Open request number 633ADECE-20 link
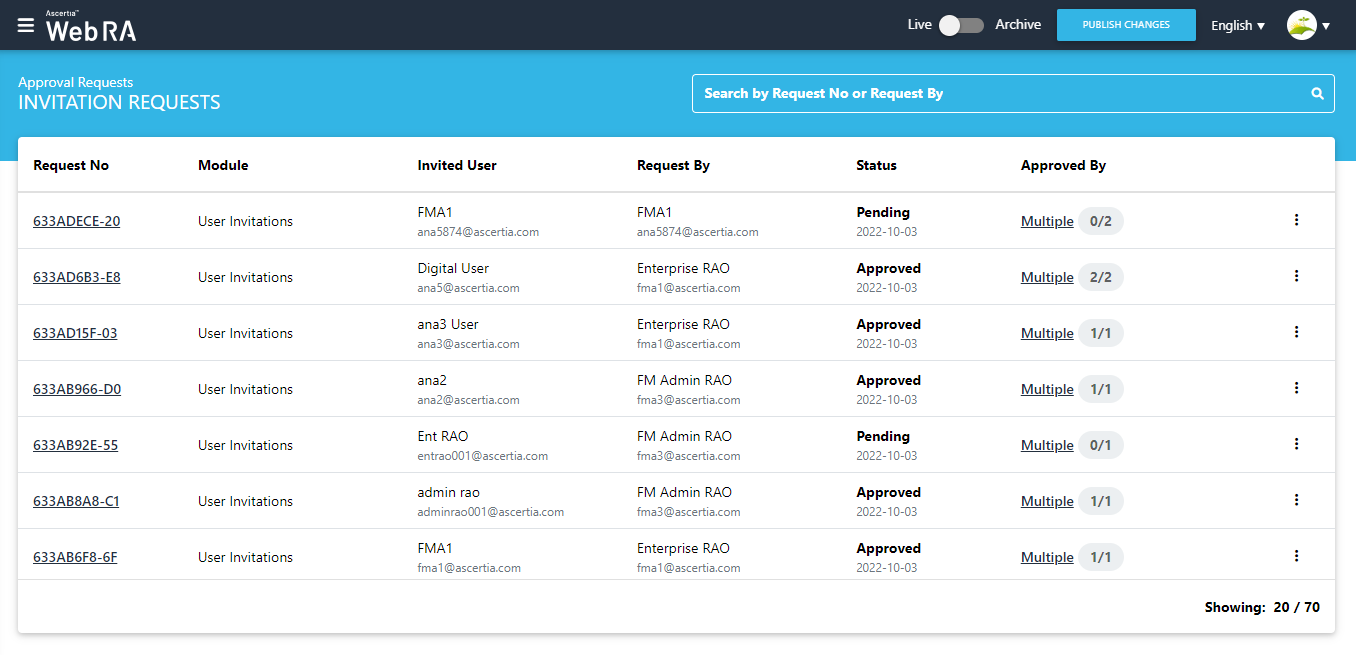This screenshot has width=1356, height=655. (76, 221)
